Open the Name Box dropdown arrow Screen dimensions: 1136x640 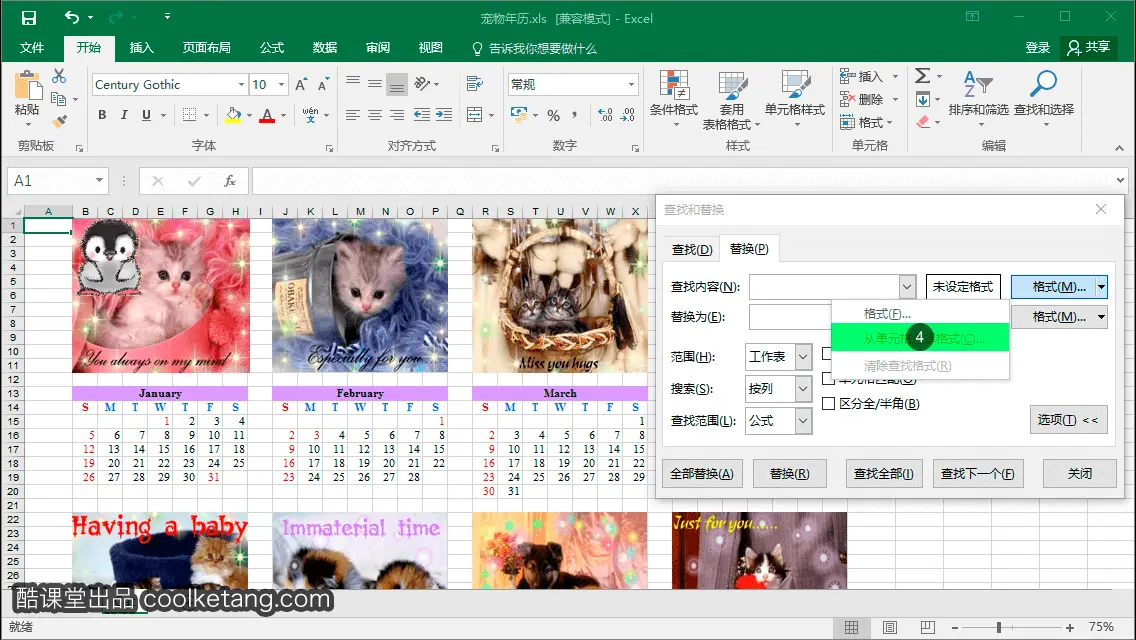tap(99, 180)
